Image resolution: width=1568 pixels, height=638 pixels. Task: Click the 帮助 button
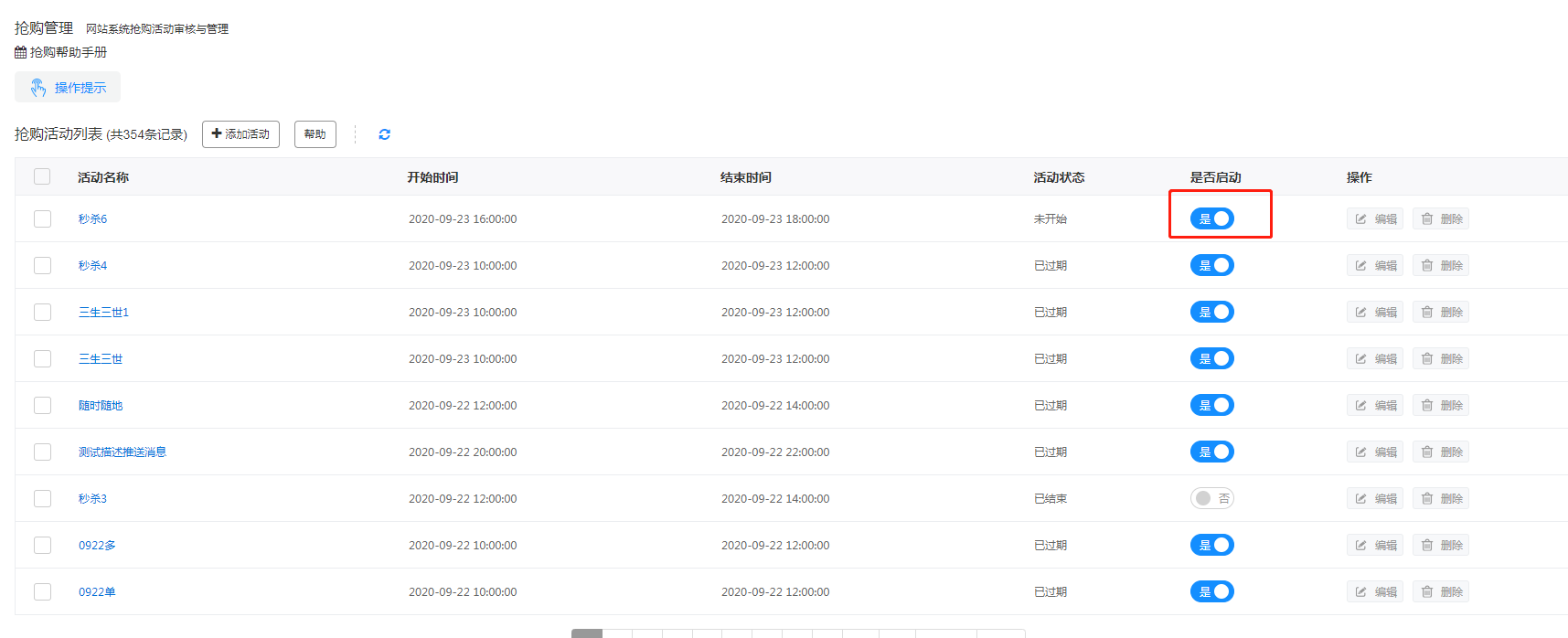point(315,134)
